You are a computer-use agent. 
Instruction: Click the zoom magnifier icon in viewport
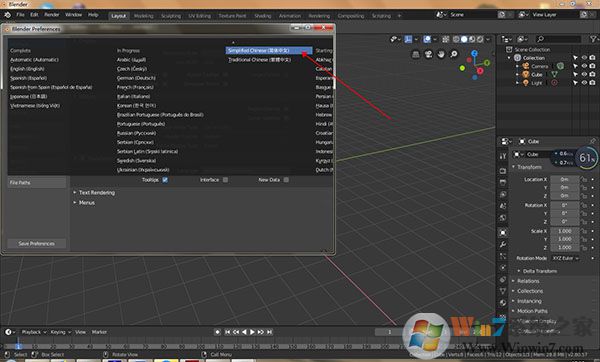[x=453, y=54]
